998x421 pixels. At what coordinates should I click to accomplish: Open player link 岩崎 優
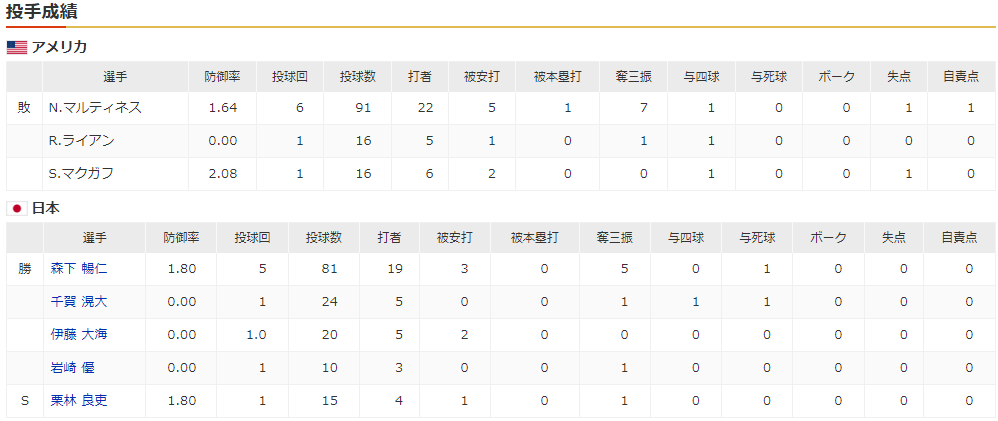(71, 368)
